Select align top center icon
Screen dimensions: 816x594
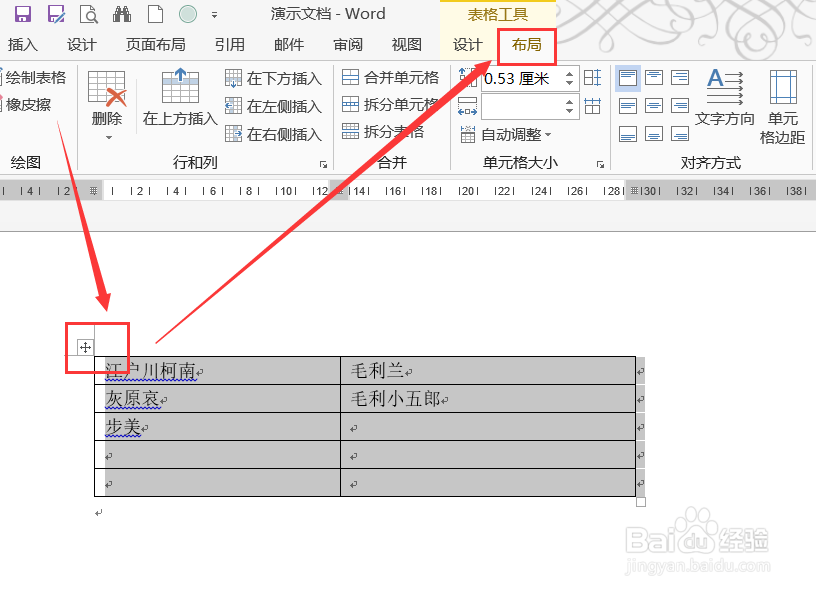(654, 78)
